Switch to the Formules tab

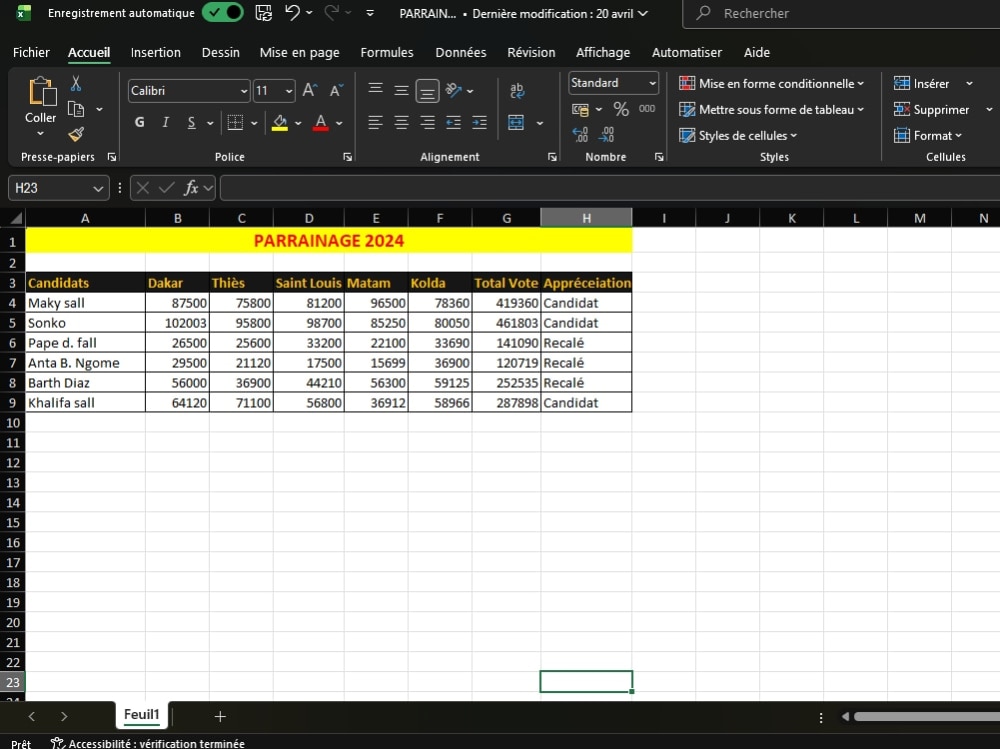[x=386, y=52]
